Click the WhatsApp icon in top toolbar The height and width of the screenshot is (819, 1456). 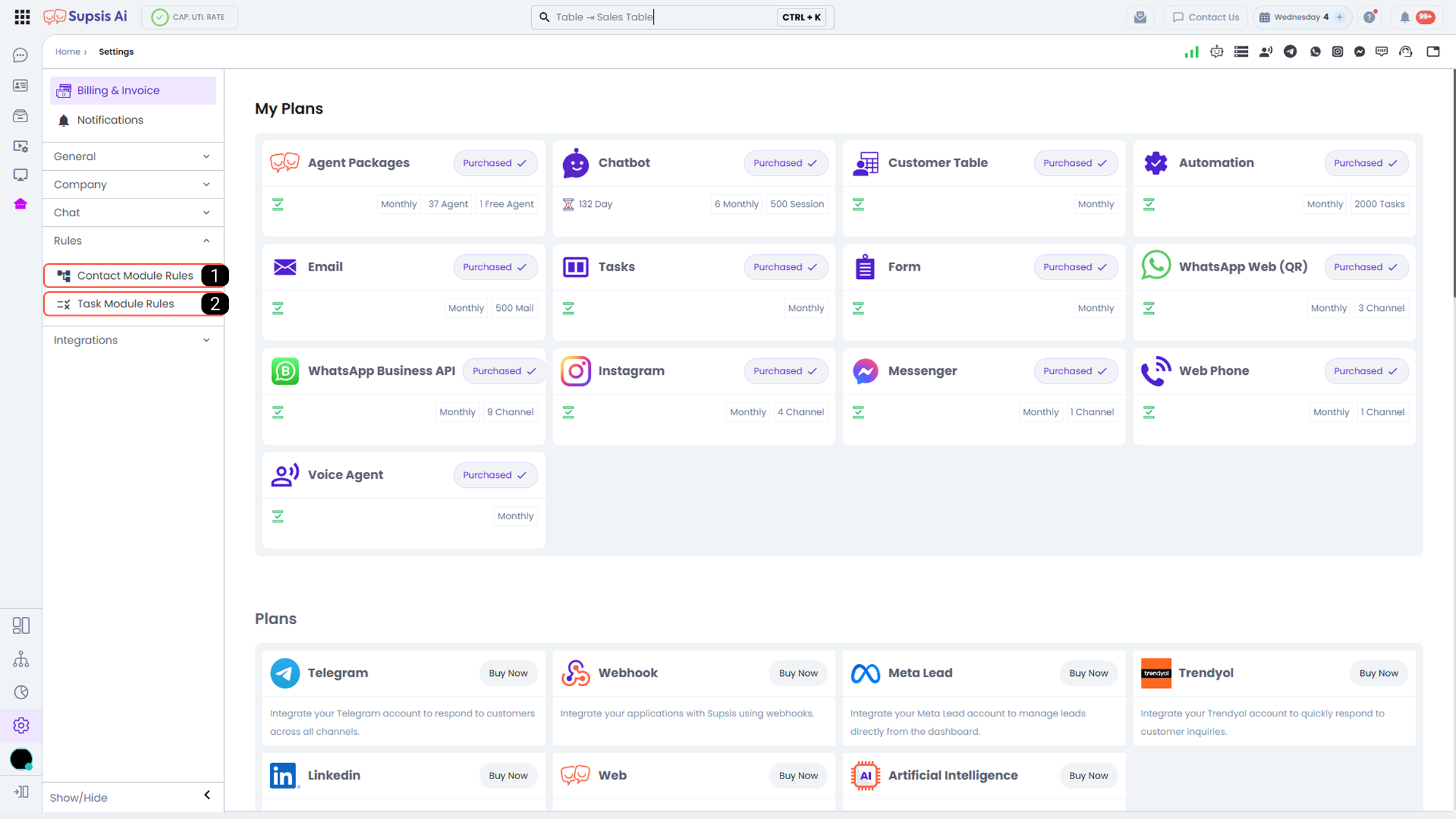[1315, 52]
